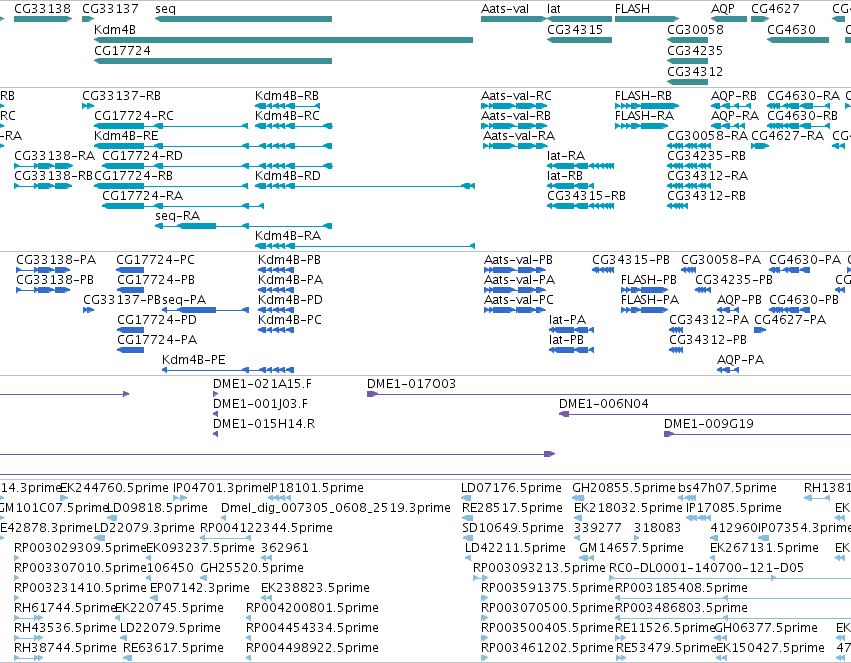Image resolution: width=851 pixels, height=663 pixels.
Task: Open the CG34315-RB transcript
Action: pos(580,206)
